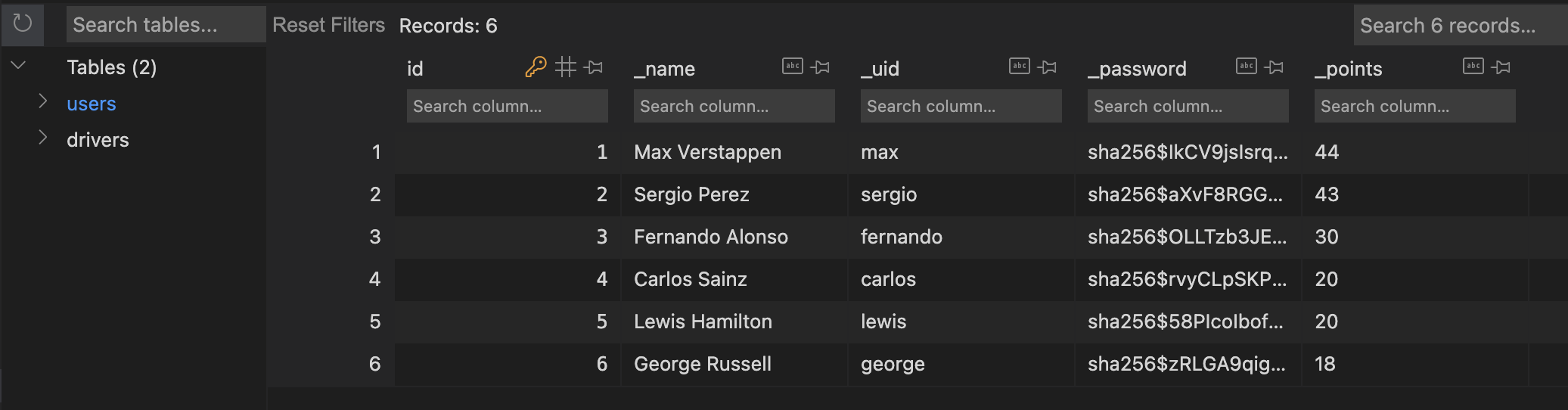Pin the _points column
Screen dimensions: 1568x410
(x=1501, y=67)
